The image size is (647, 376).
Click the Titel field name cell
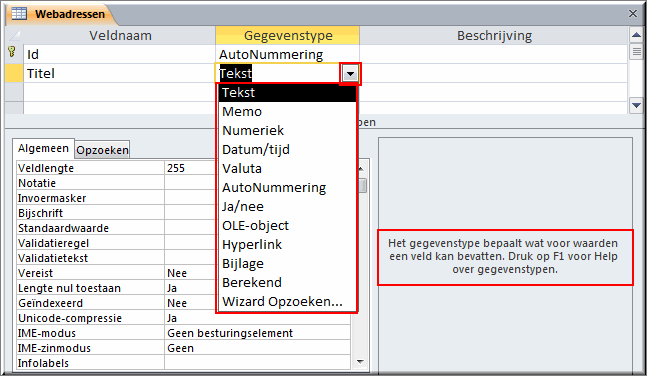(x=119, y=73)
